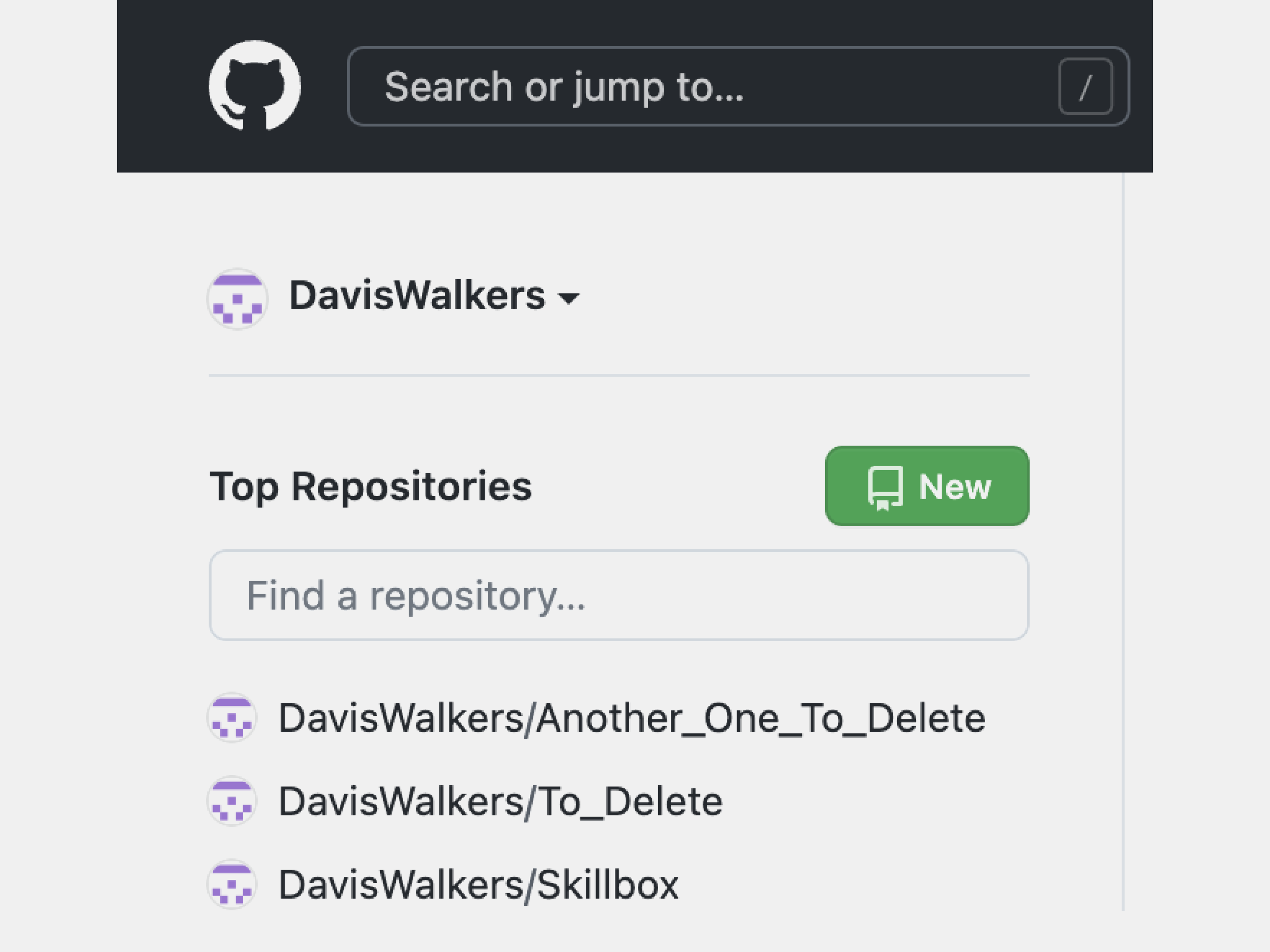
Task: Click the Top Repositories heading
Action: point(370,487)
